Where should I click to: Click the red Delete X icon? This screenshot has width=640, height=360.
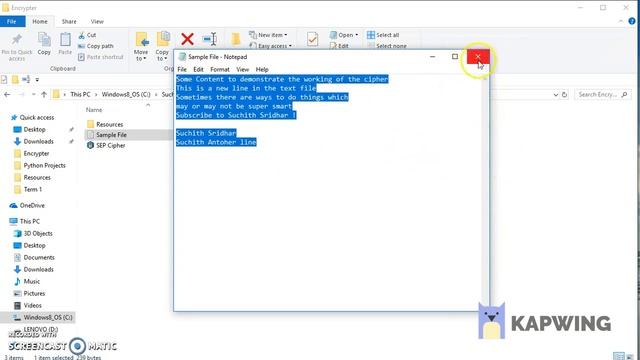click(x=187, y=39)
